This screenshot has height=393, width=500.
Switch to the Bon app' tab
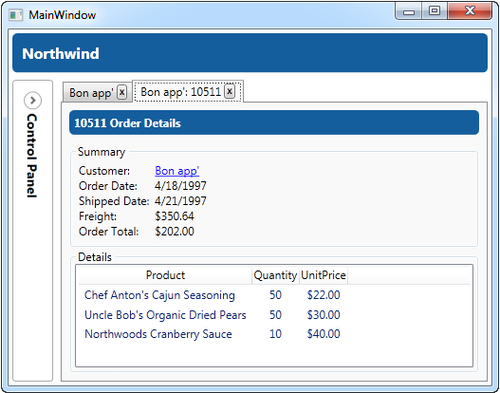click(x=91, y=93)
